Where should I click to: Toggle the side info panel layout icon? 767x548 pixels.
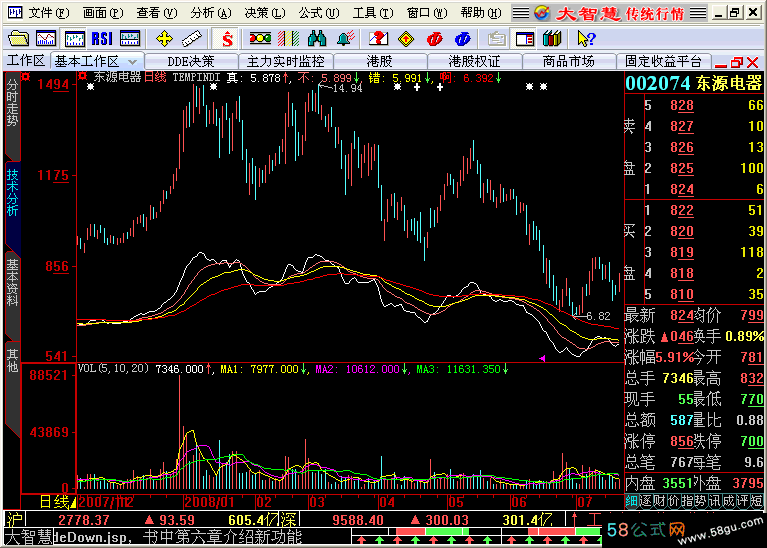tap(525, 39)
